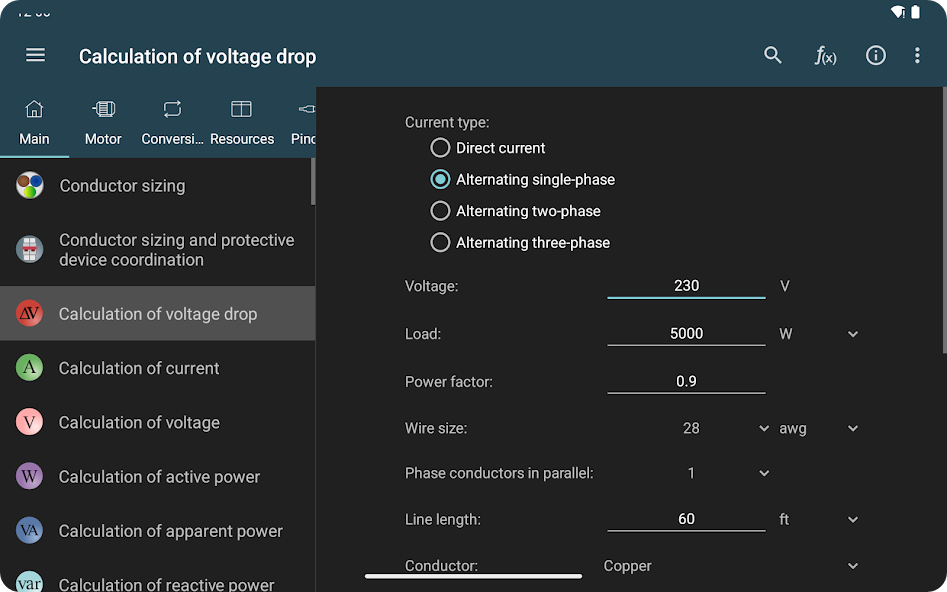Tap the Conversion tab arrows icon
Screen dimensions: 947x592
pos(172,109)
